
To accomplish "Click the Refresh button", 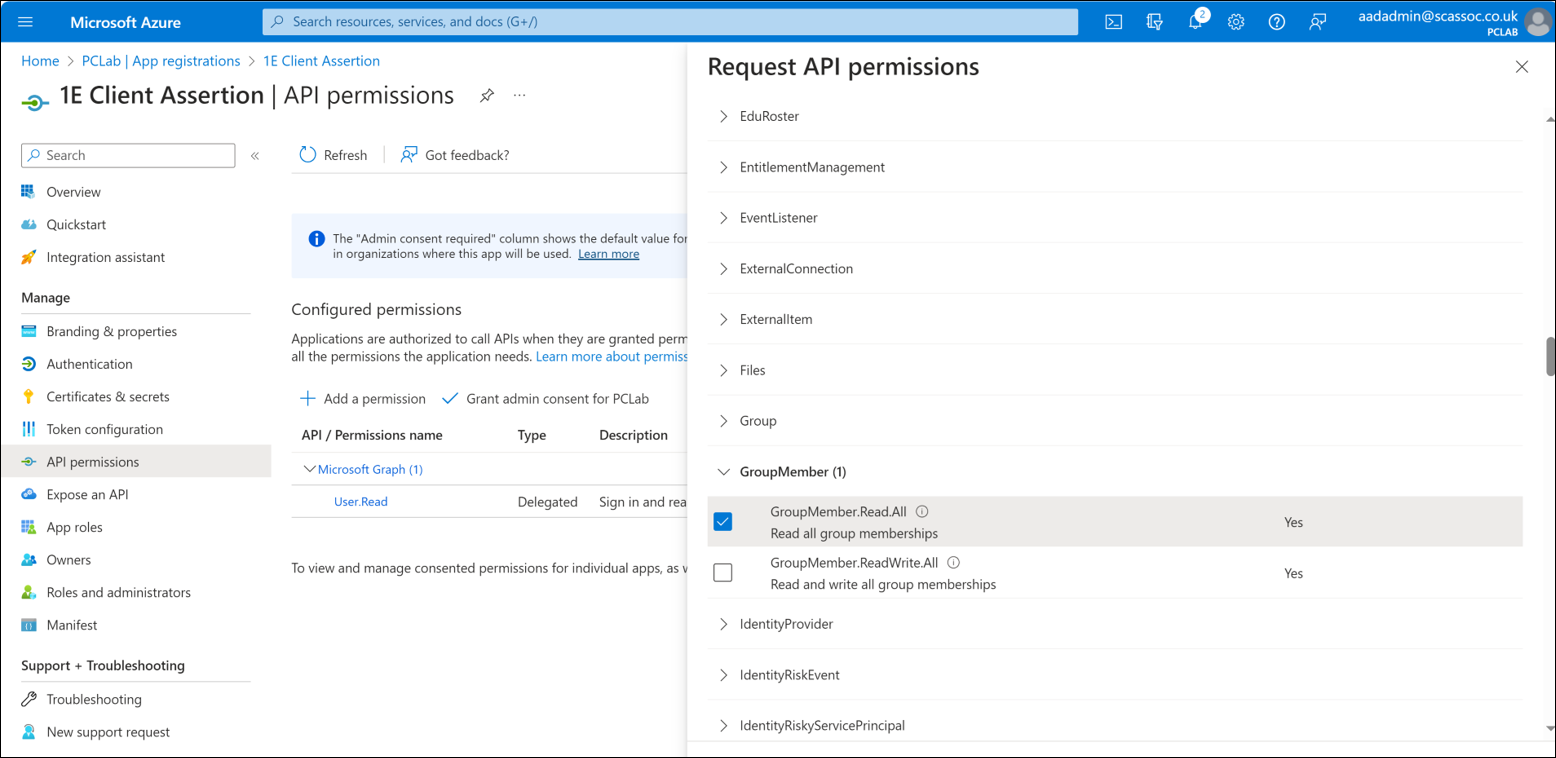I will (x=334, y=155).
